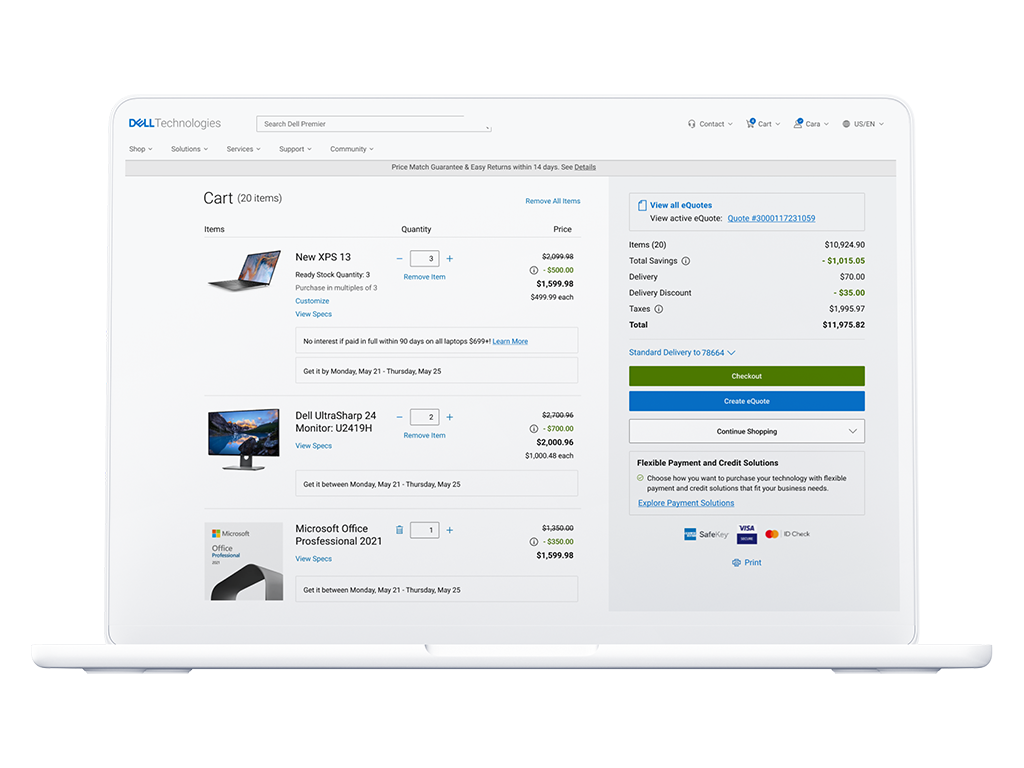Click the Remove All Items link

pyautogui.click(x=552, y=201)
